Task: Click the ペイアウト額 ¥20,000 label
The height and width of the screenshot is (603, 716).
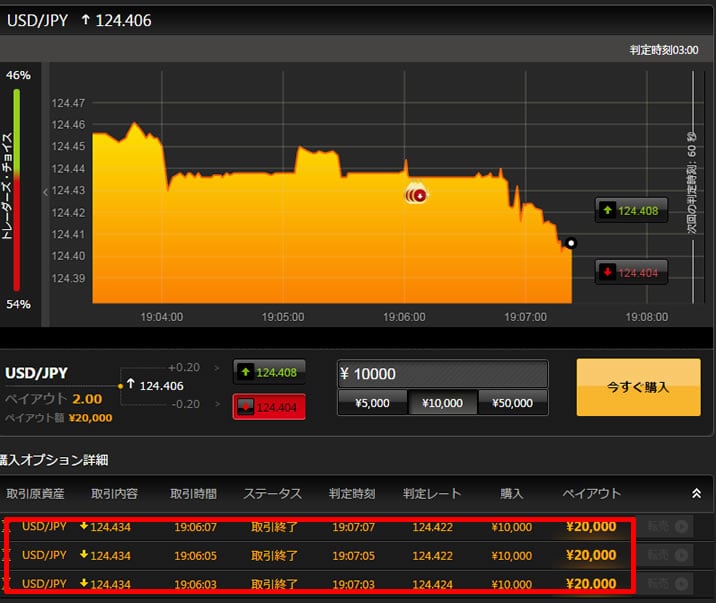Action: click(58, 418)
